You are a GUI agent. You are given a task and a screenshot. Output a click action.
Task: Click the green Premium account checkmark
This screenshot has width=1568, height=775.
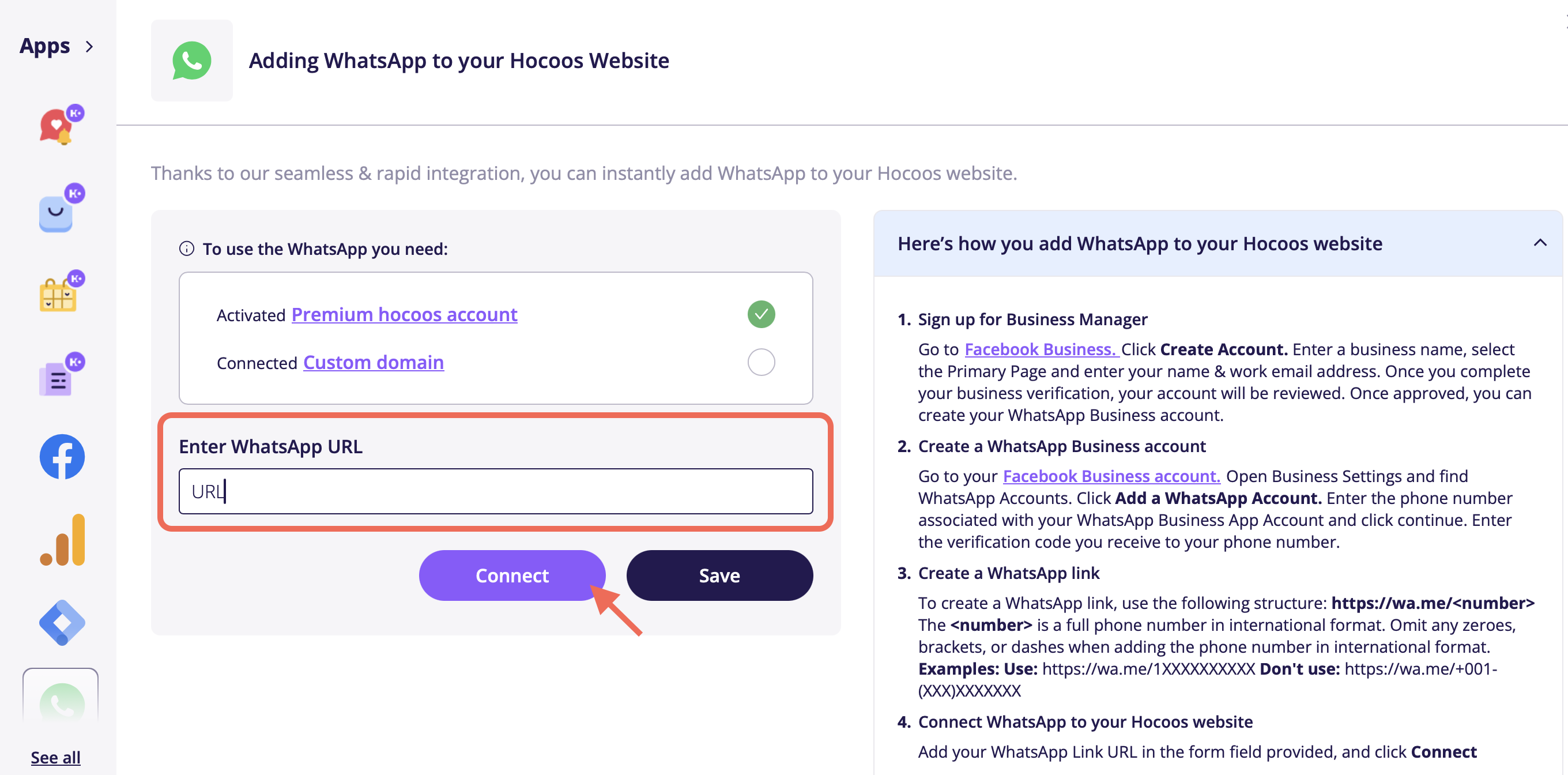[761, 314]
